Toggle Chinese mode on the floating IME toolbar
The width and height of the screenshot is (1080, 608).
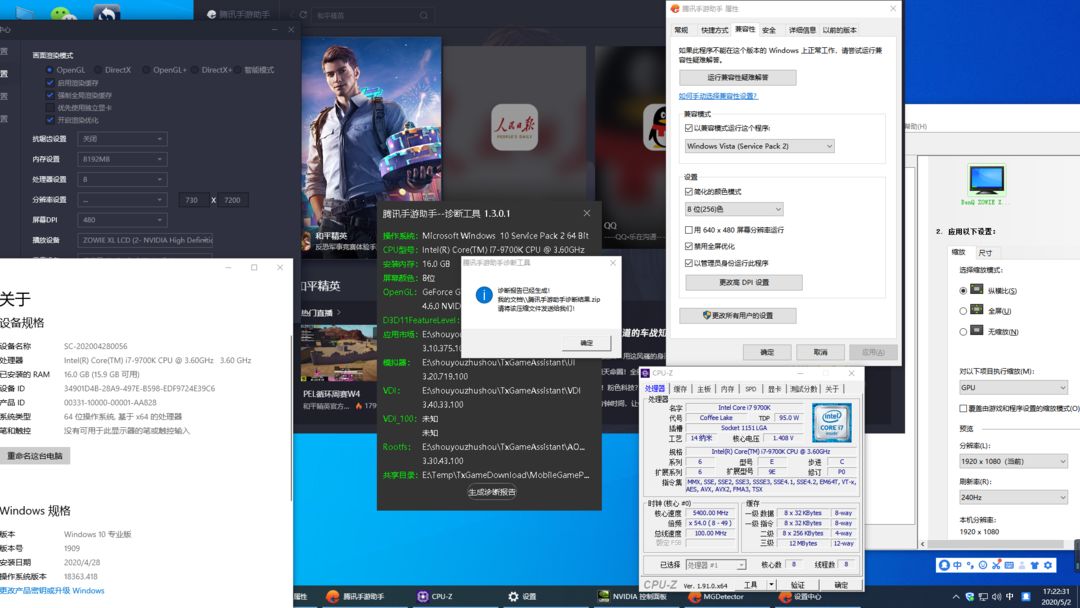(x=957, y=565)
